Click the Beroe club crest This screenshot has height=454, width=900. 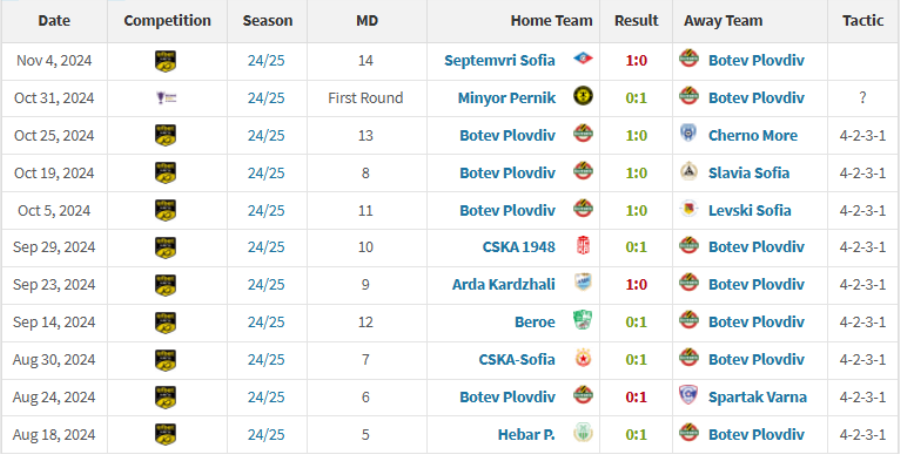(x=583, y=320)
